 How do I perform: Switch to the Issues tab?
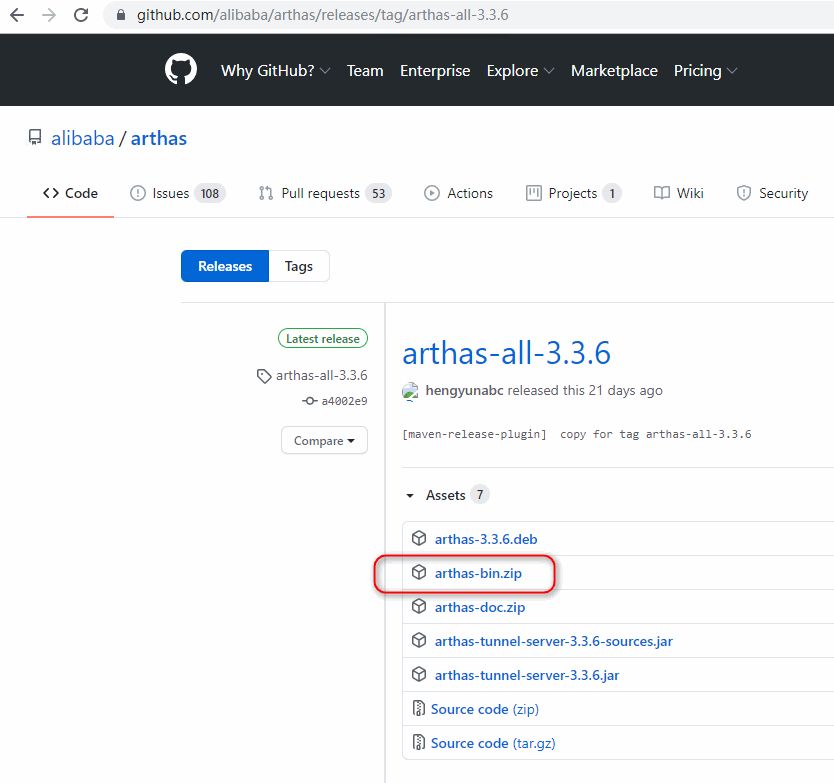[x=178, y=193]
